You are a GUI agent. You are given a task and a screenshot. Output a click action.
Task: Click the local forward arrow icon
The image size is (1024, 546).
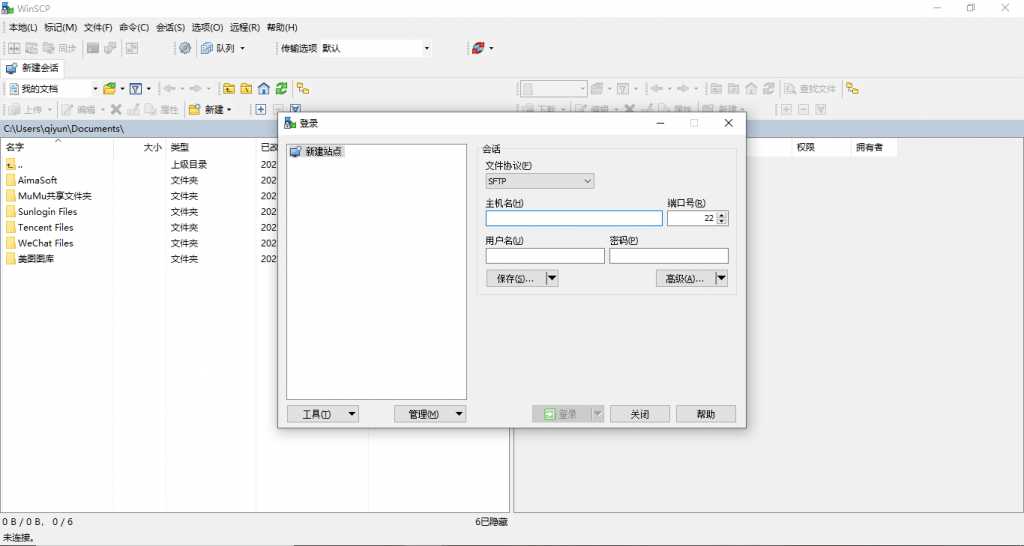pos(195,89)
